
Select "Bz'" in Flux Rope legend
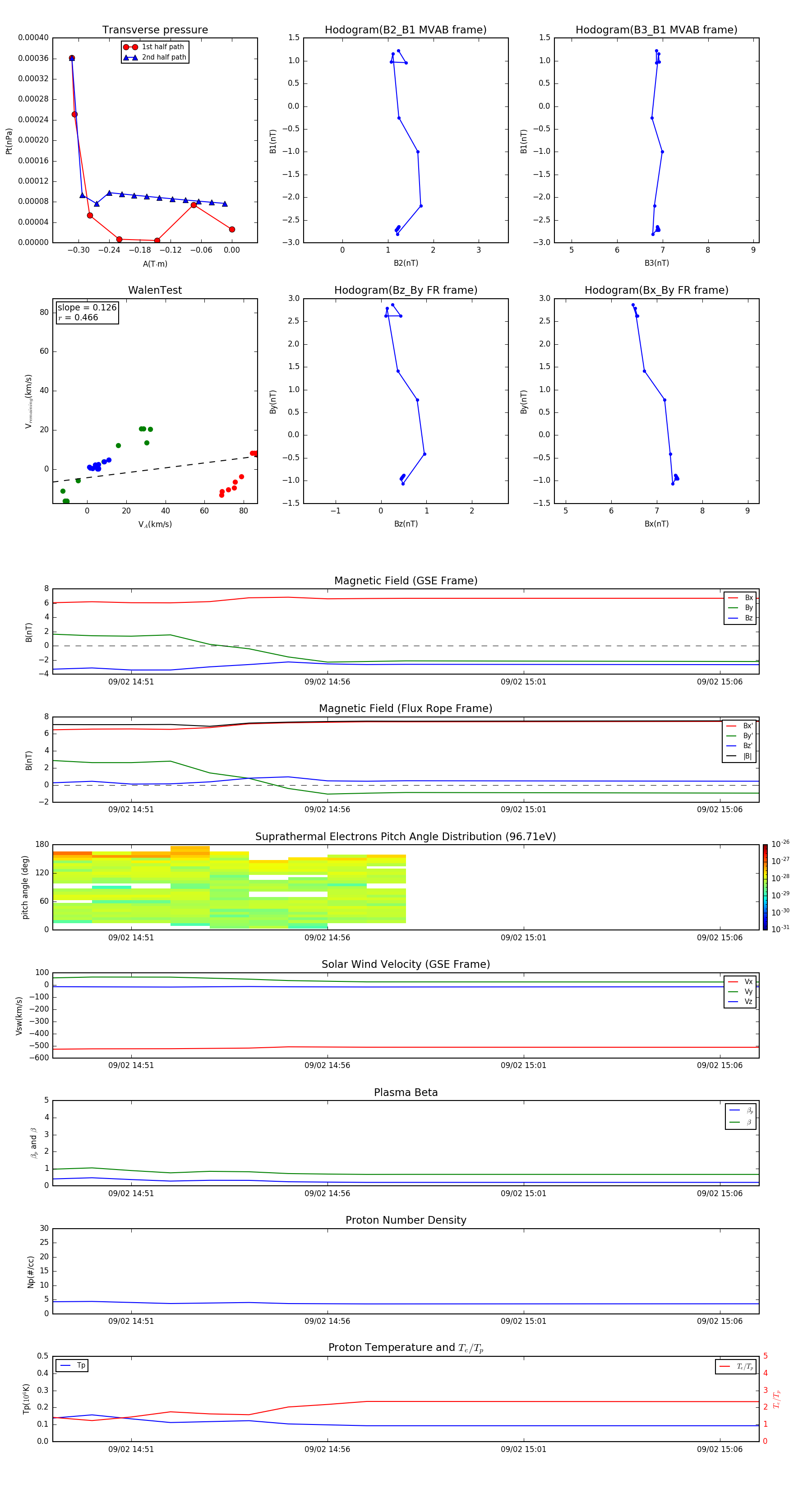coord(740,746)
